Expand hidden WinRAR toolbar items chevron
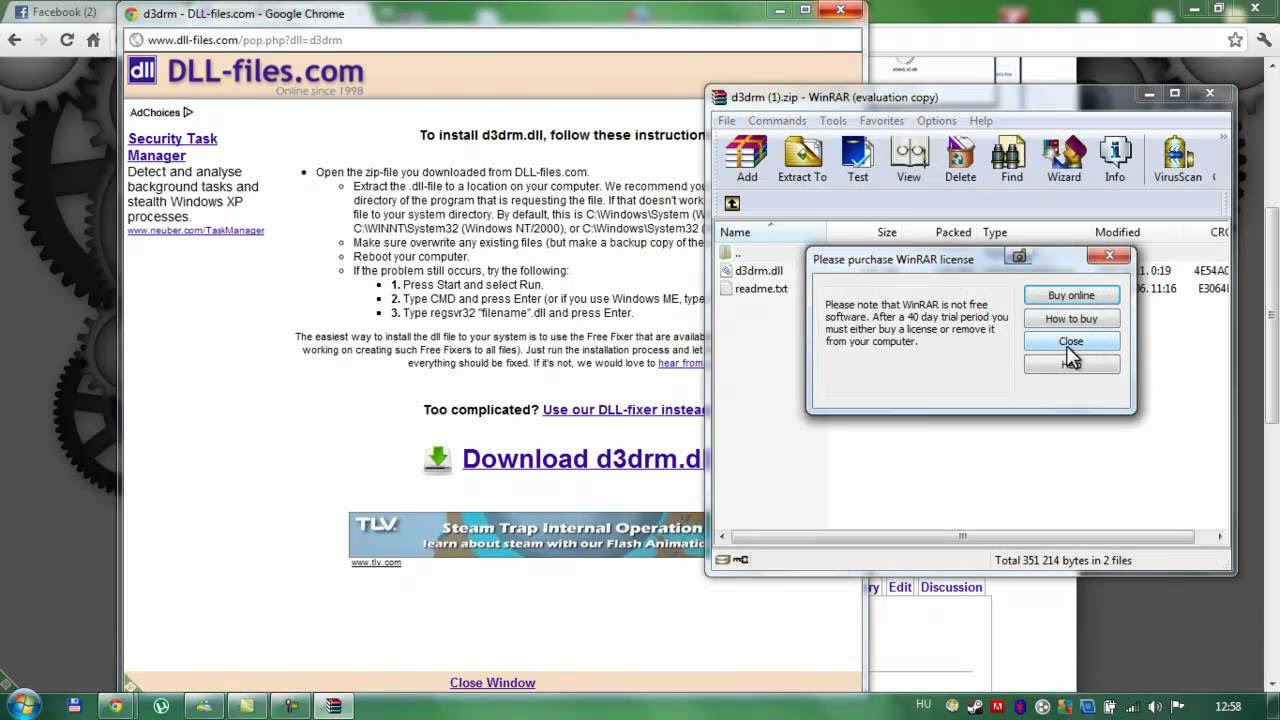Screen dimensions: 1280x720 [x=1222, y=137]
